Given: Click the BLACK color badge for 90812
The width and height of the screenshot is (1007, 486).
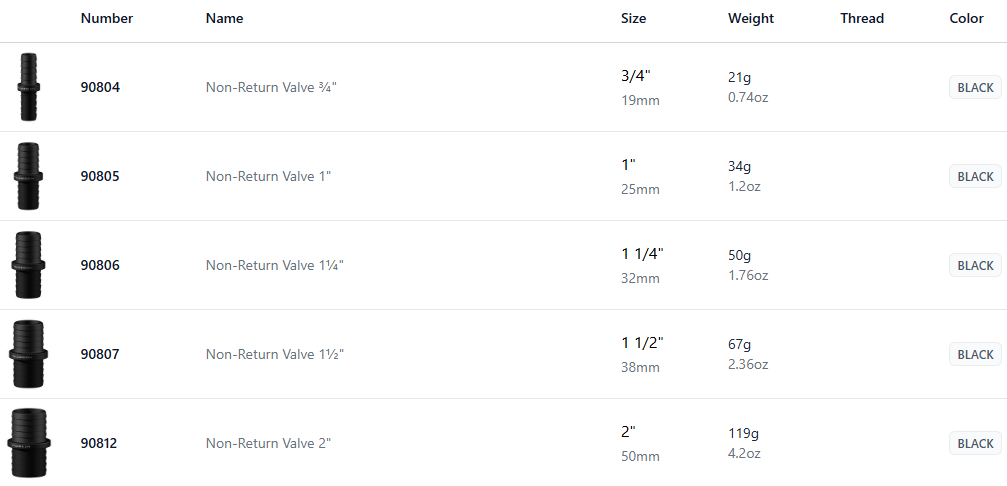Looking at the screenshot, I should point(975,443).
